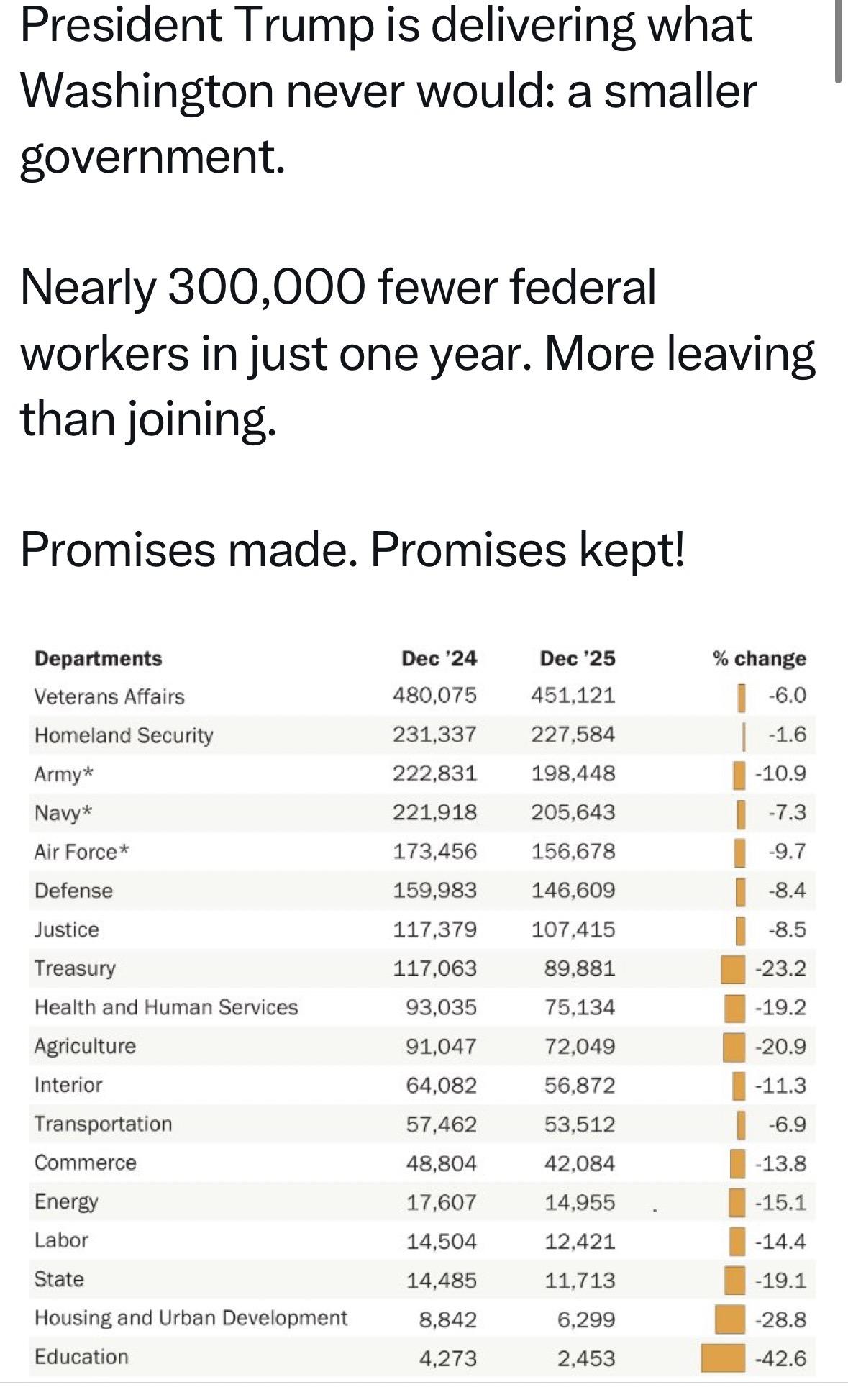Click the Health and Human Services label
Viewport: 848px width, 1400px height.
tap(166, 1007)
